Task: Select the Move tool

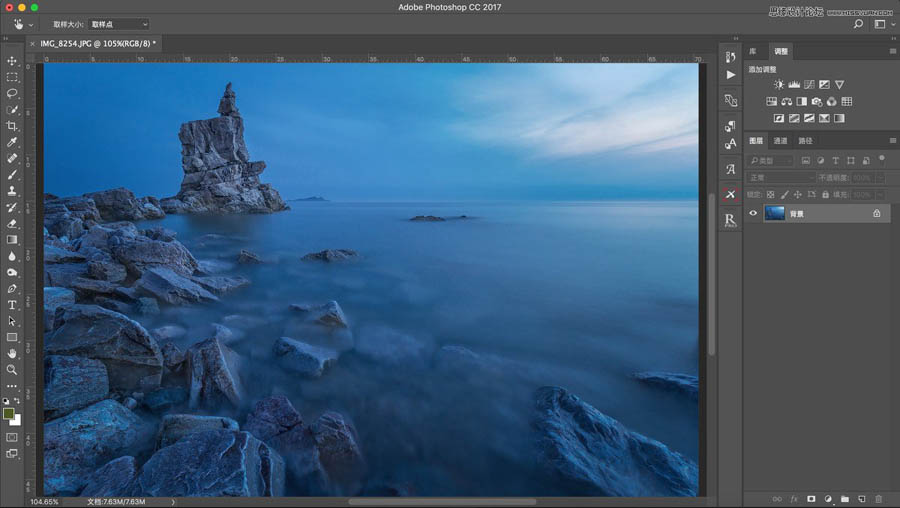Action: point(11,60)
